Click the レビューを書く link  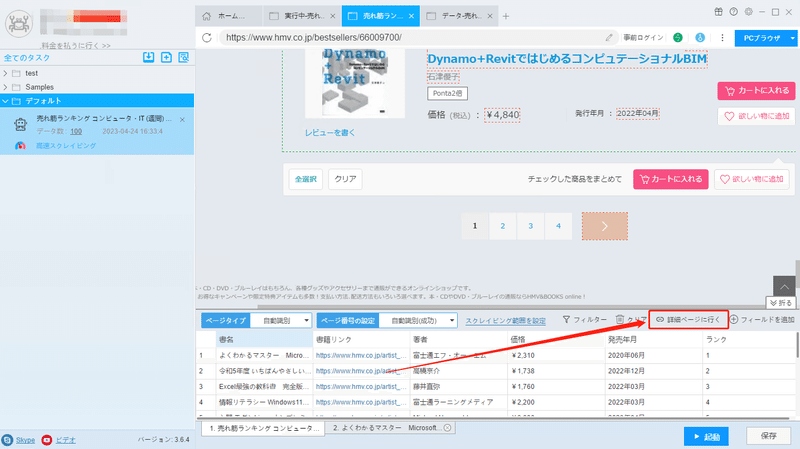tap(330, 132)
